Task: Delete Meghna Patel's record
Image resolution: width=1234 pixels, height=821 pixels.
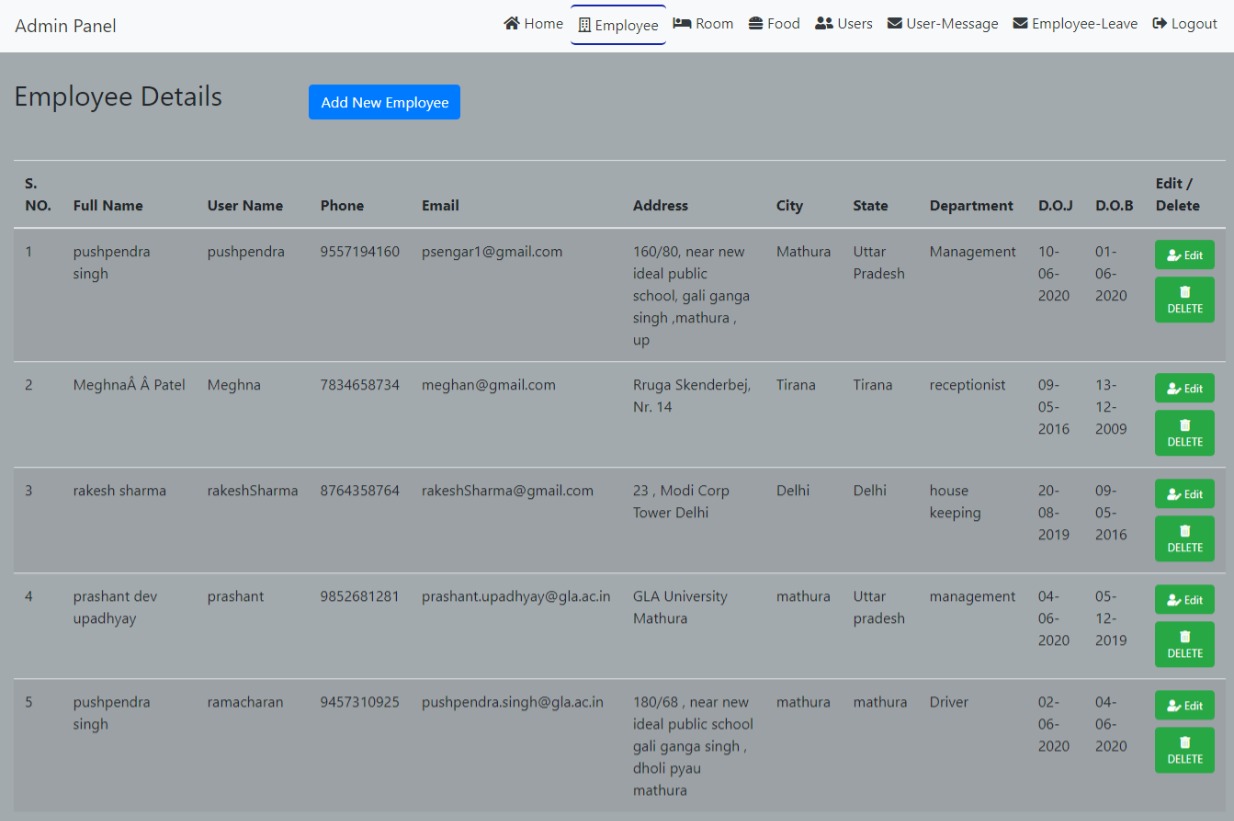Action: tap(1185, 433)
